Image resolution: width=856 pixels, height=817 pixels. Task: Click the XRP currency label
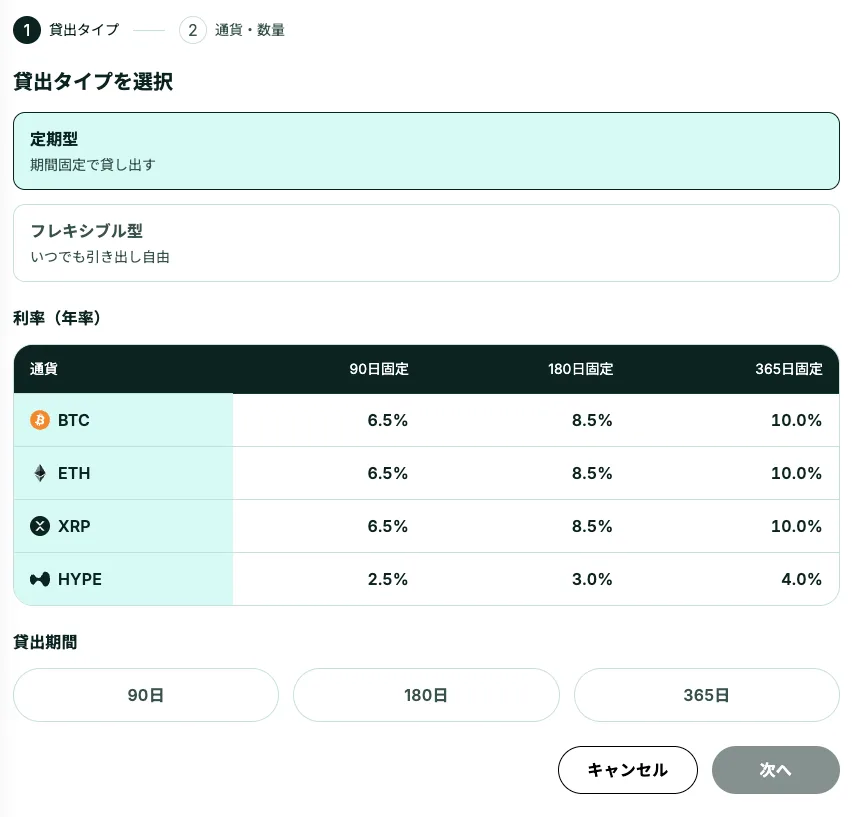click(x=74, y=526)
